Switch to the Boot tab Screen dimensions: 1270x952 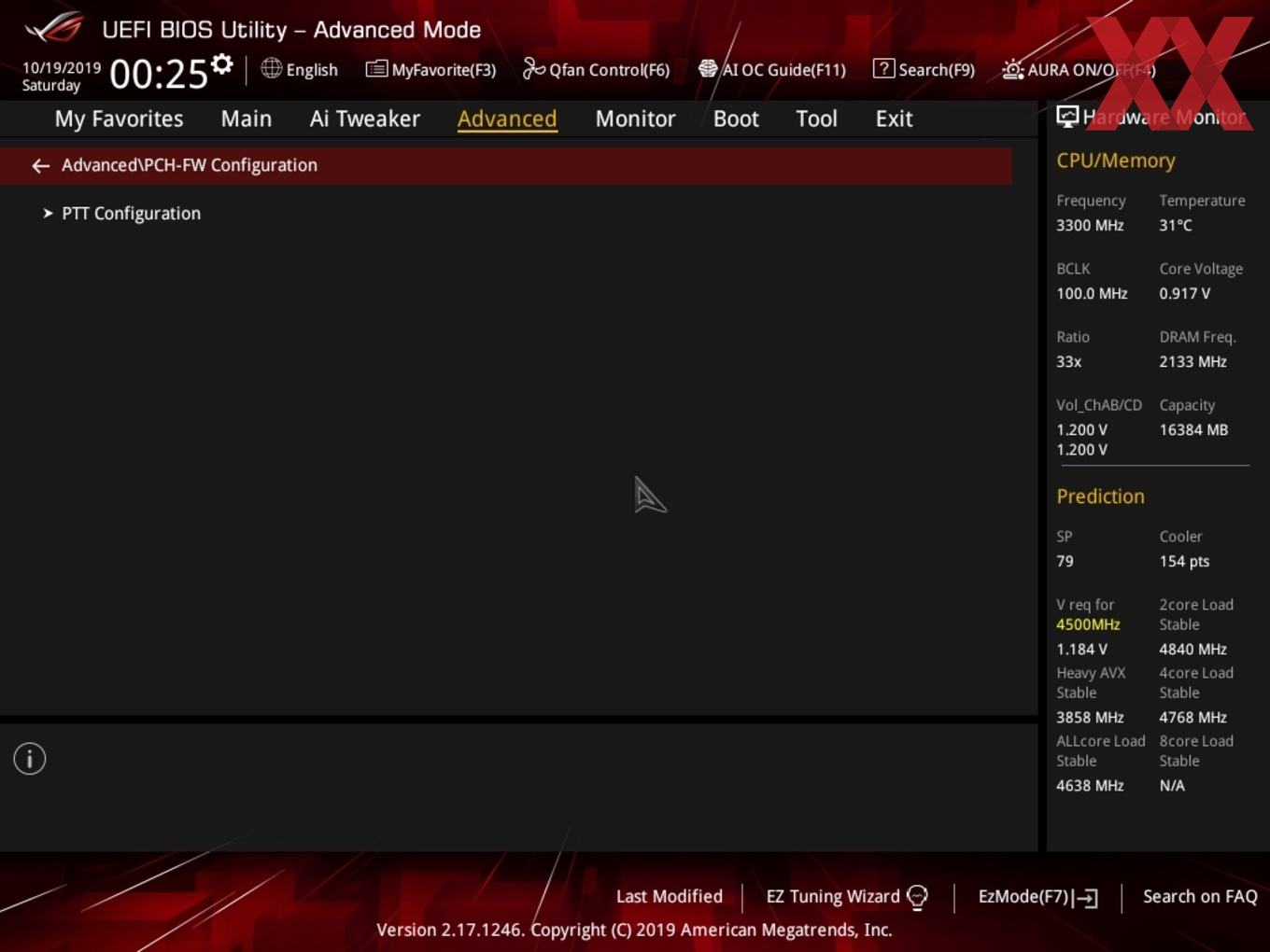click(x=736, y=119)
